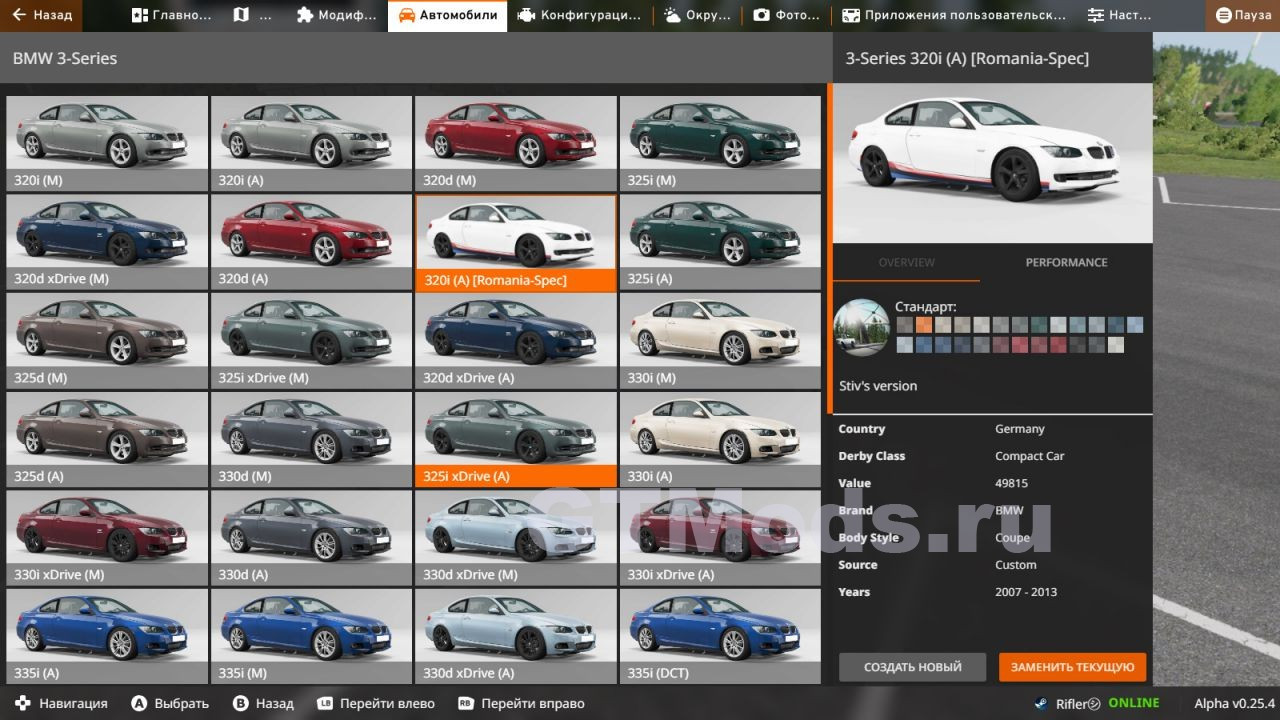Click the BMW 3-Series heading
Screen dimensions: 1280x720
(x=65, y=58)
